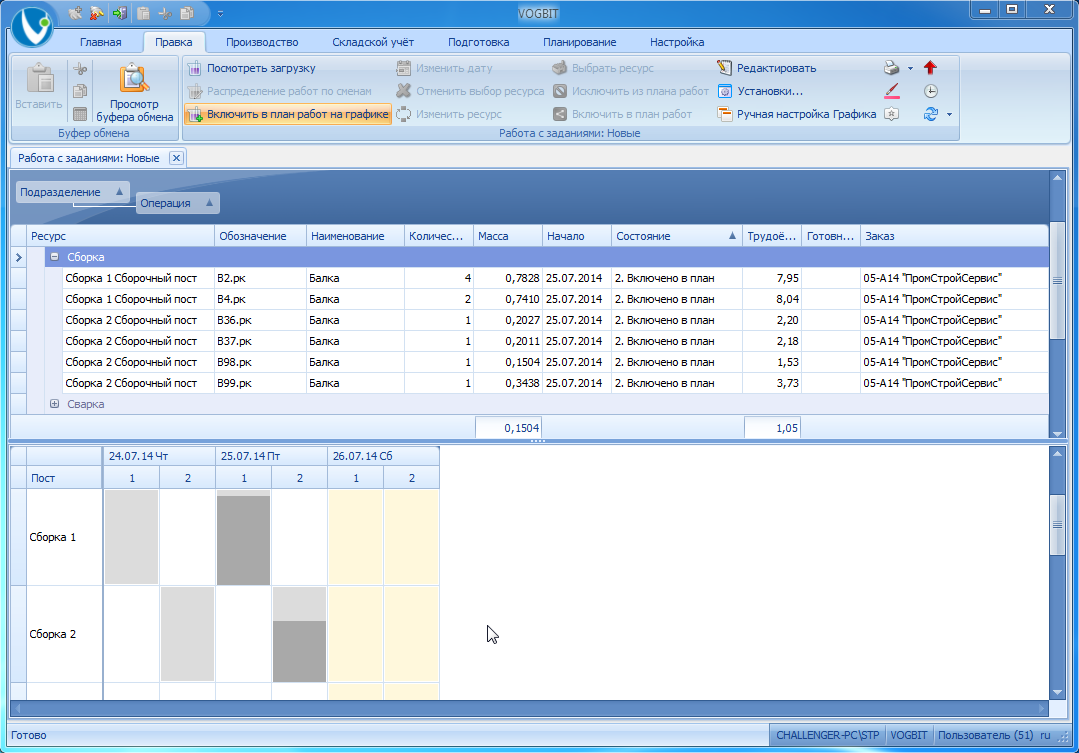This screenshot has width=1079, height=753.
Task: Collapse the Сборка group row
Action: pos(54,257)
